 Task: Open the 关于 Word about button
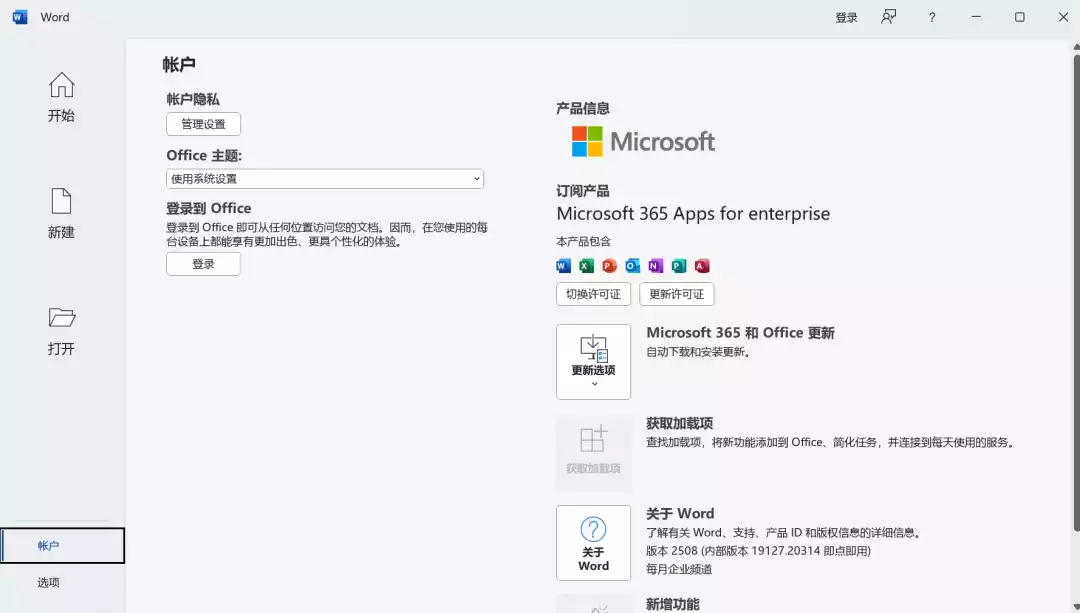(593, 542)
